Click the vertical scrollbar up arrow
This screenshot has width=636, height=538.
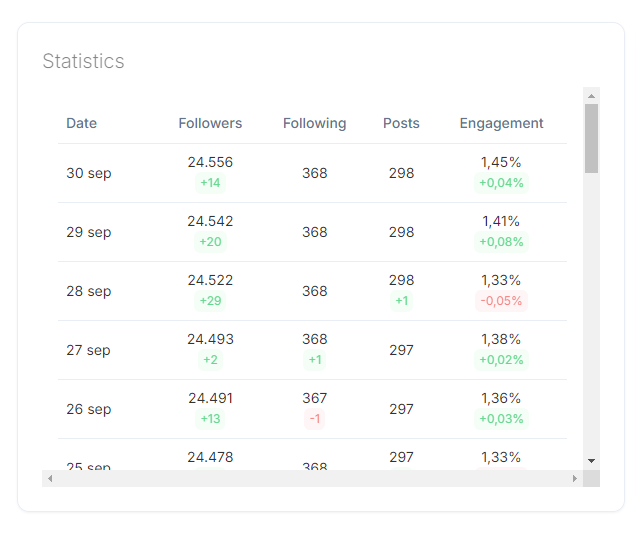tap(591, 96)
